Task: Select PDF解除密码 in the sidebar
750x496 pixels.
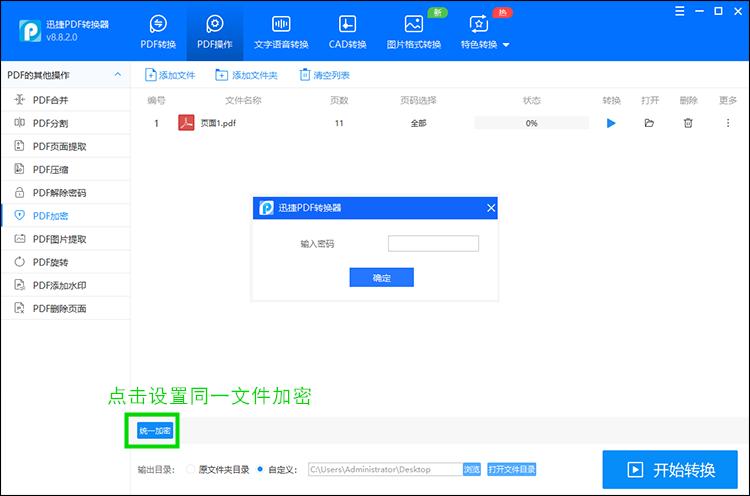Action: pos(65,193)
